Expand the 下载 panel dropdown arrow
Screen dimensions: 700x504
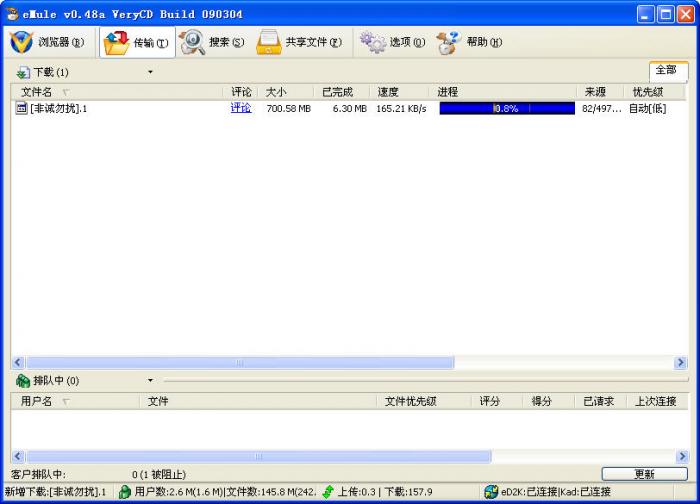click(x=150, y=72)
